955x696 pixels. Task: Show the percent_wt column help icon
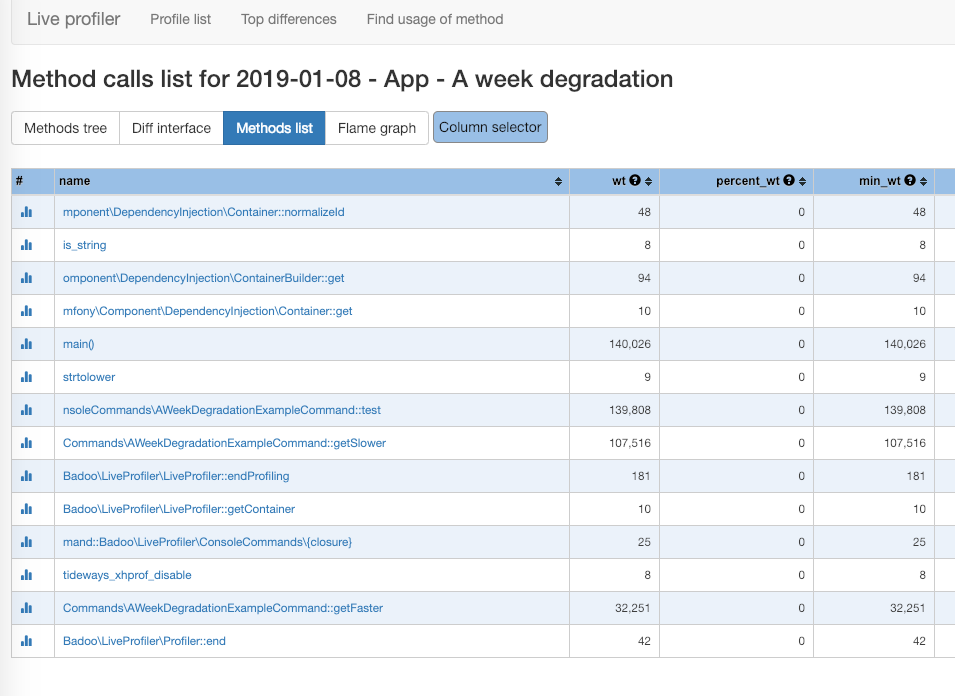pos(789,181)
